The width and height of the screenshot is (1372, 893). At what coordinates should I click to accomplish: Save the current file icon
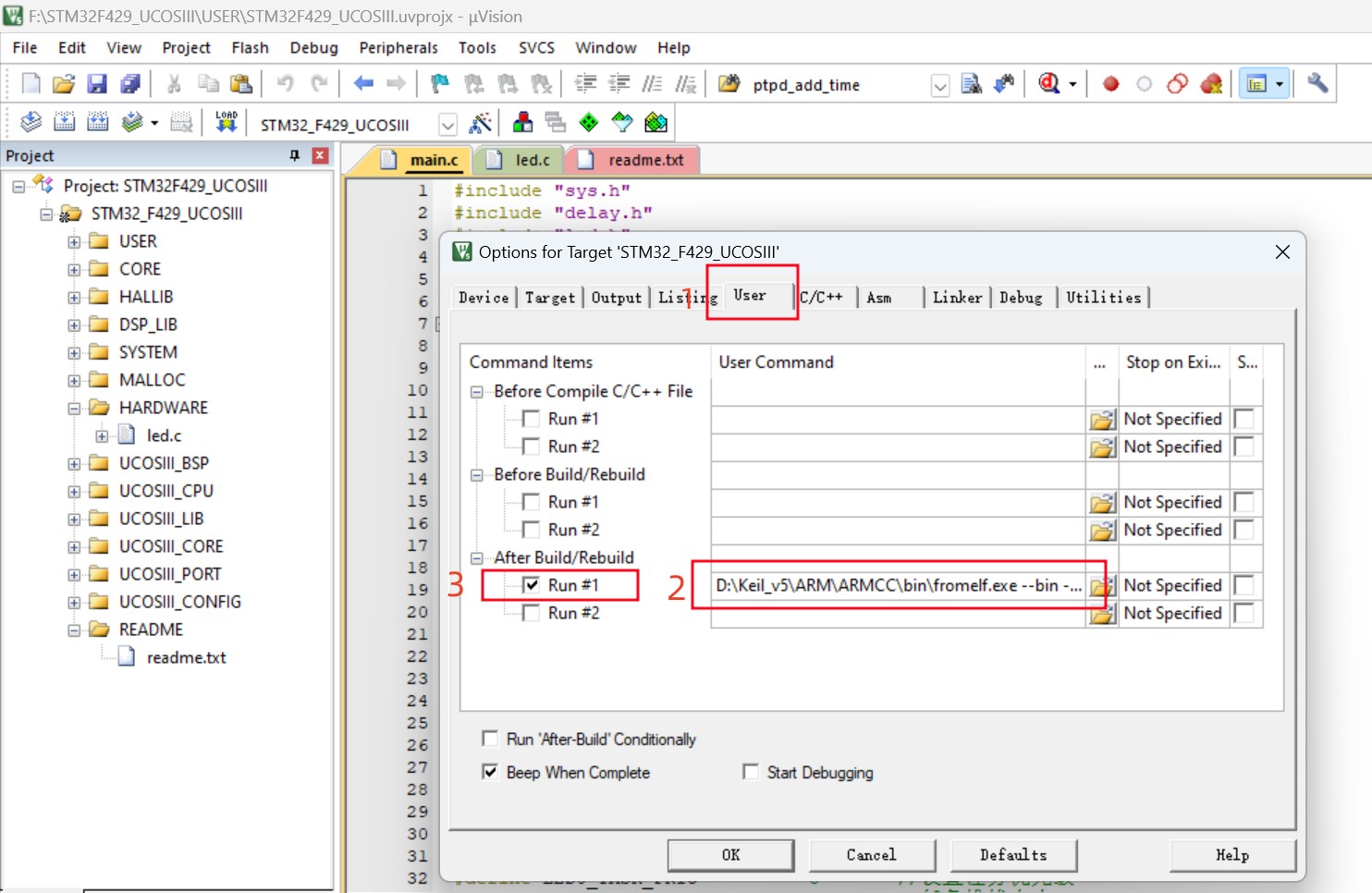[x=97, y=84]
